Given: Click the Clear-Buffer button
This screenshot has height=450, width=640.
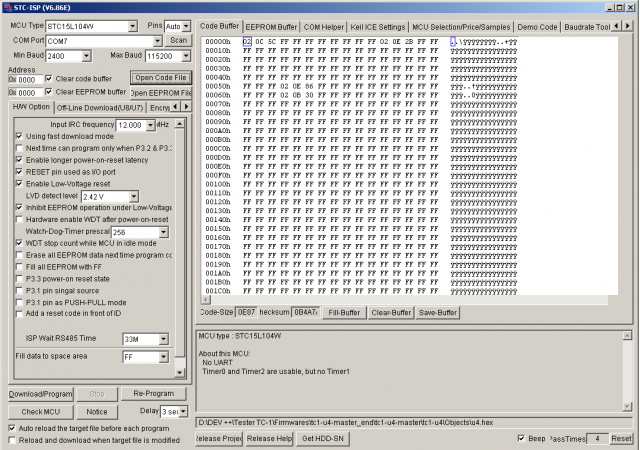Looking at the screenshot, I should tap(391, 313).
